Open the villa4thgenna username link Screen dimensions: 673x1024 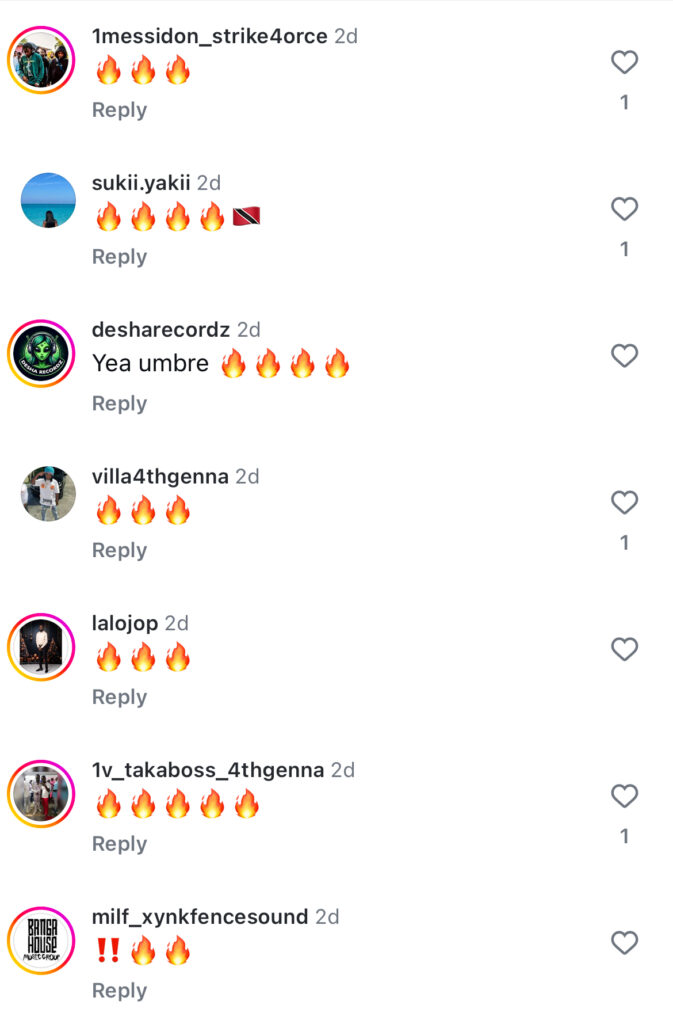pyautogui.click(x=160, y=477)
